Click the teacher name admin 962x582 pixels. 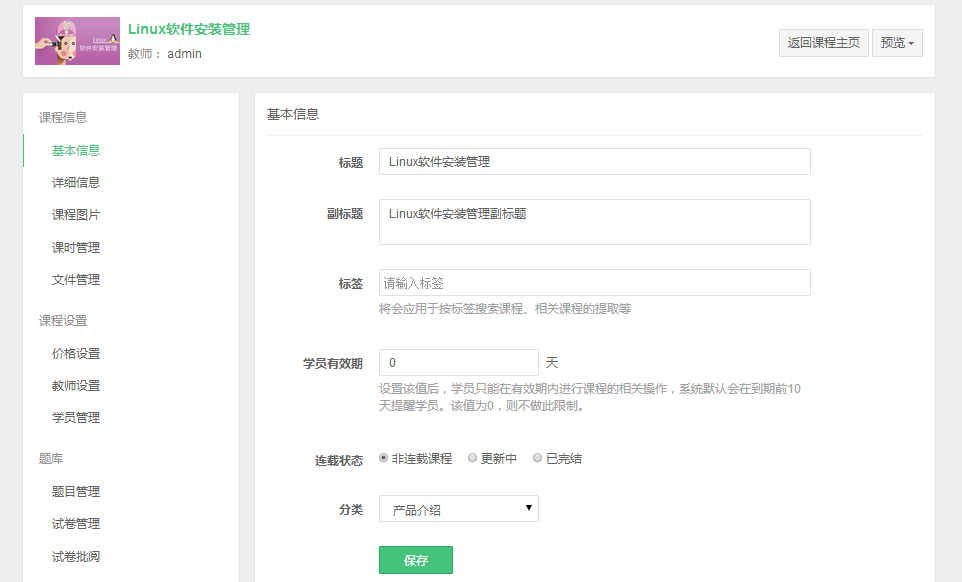tap(185, 54)
